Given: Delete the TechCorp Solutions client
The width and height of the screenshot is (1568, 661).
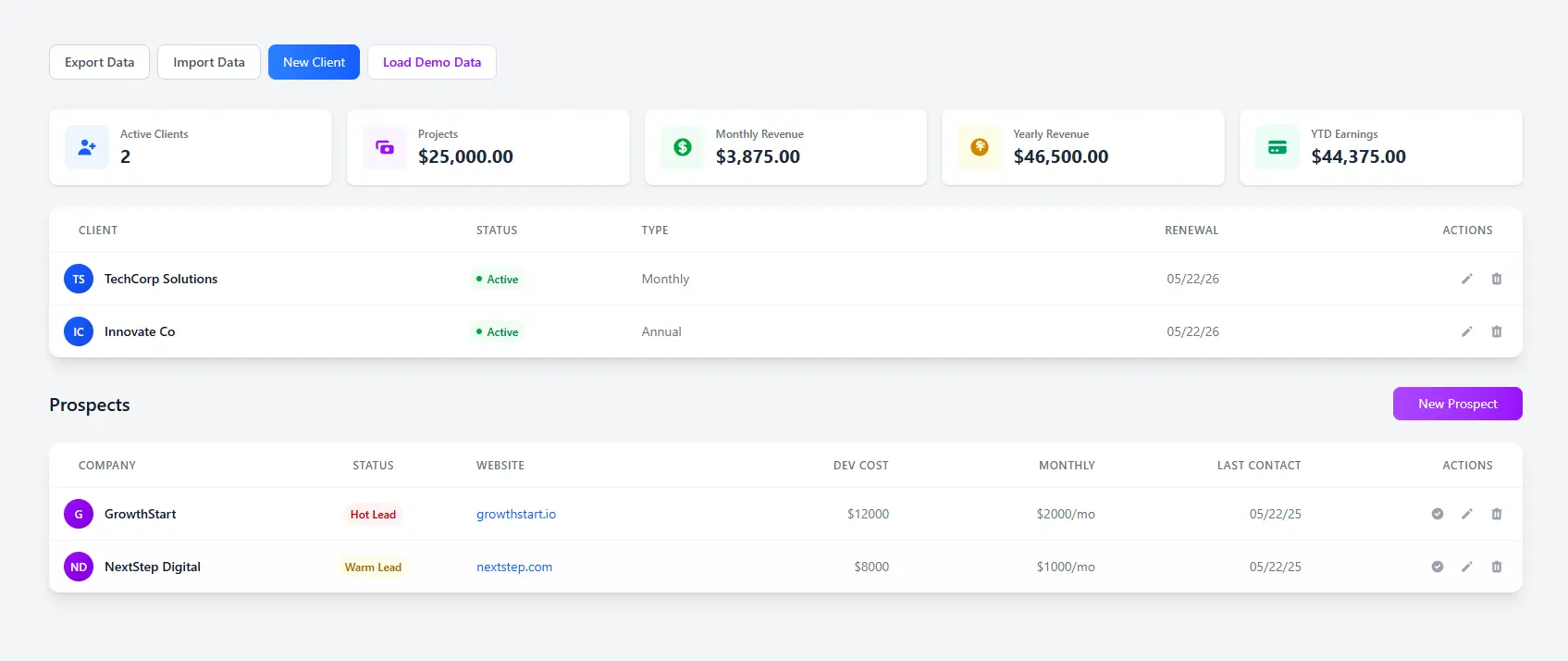Looking at the screenshot, I should pyautogui.click(x=1496, y=279).
